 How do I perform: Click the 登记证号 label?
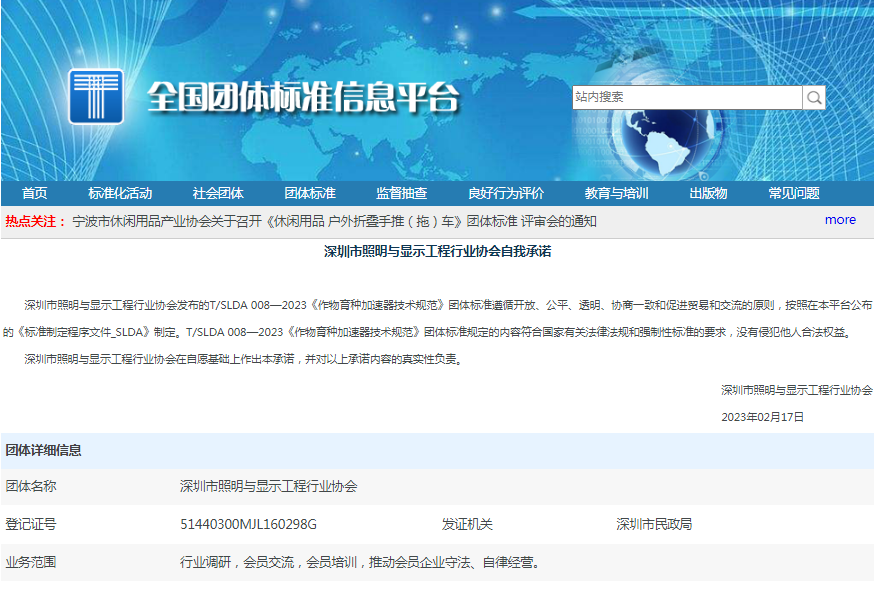(x=31, y=525)
